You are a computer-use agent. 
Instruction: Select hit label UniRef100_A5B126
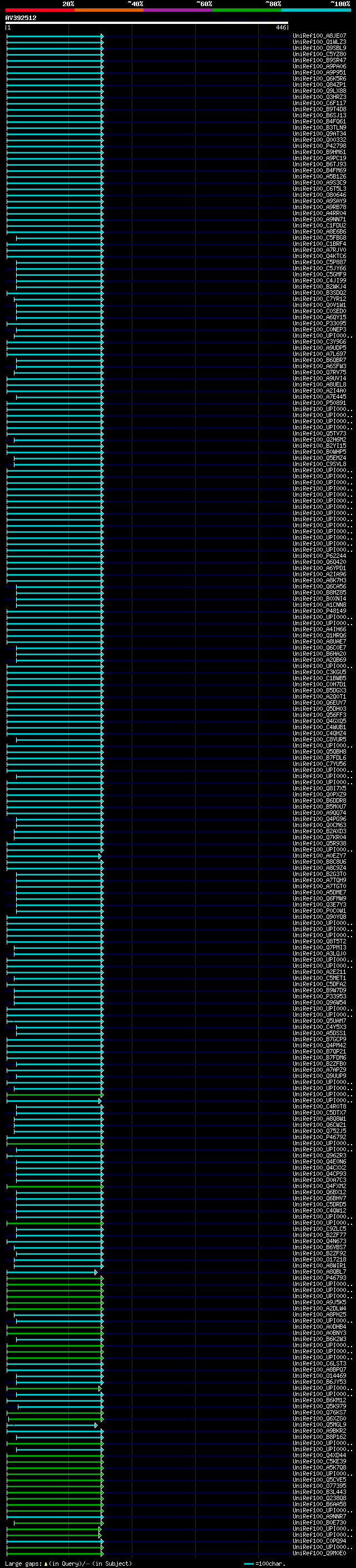(319, 176)
